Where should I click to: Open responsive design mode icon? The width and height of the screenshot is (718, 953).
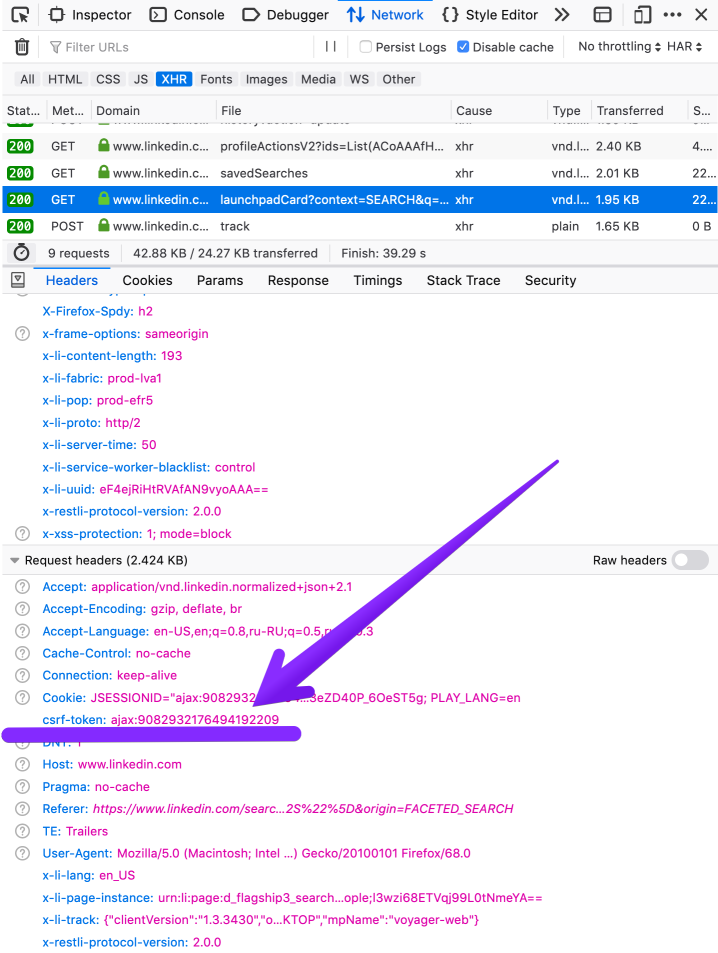(x=642, y=15)
